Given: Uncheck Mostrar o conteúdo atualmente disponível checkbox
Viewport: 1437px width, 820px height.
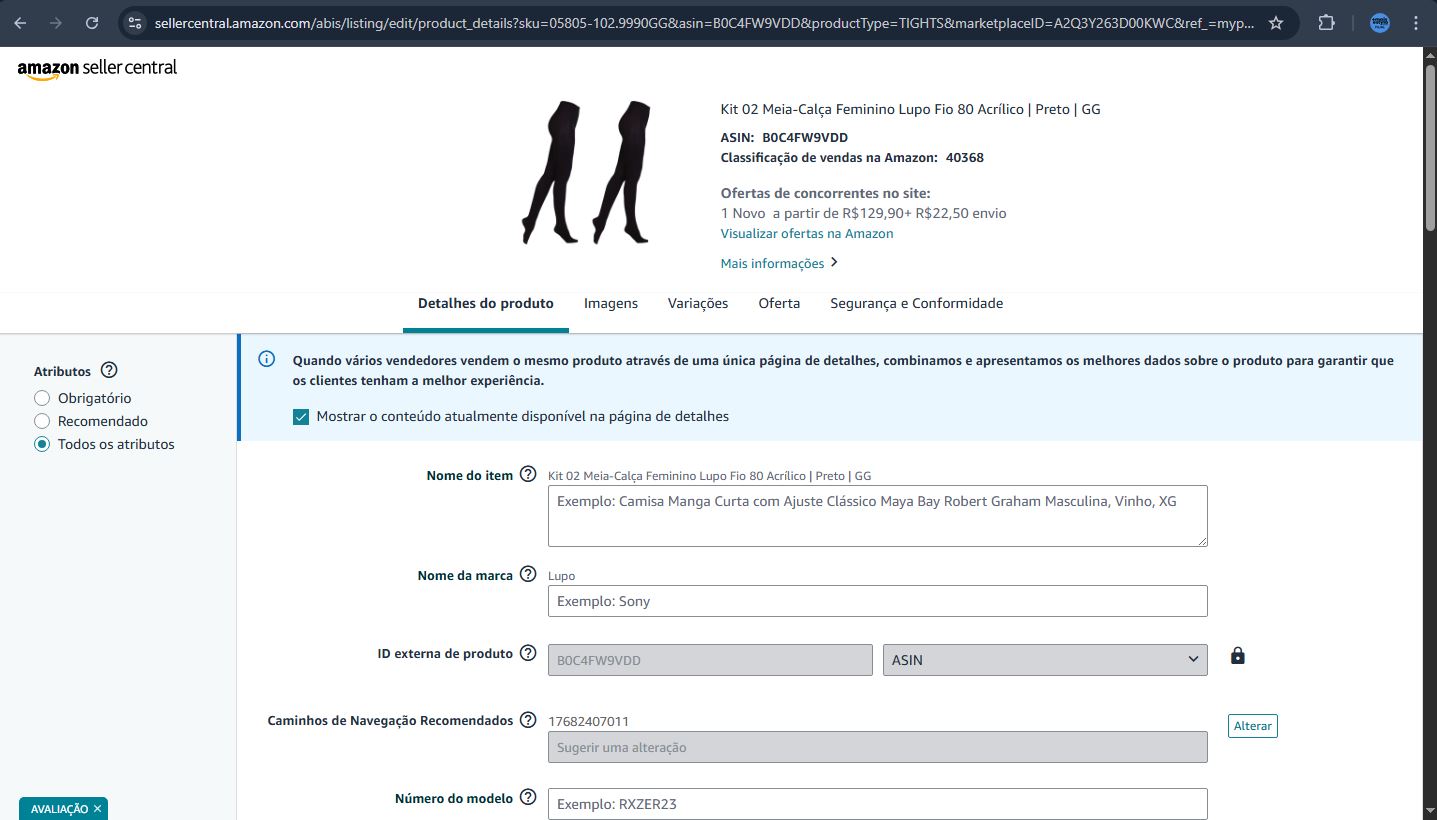Looking at the screenshot, I should pyautogui.click(x=301, y=416).
